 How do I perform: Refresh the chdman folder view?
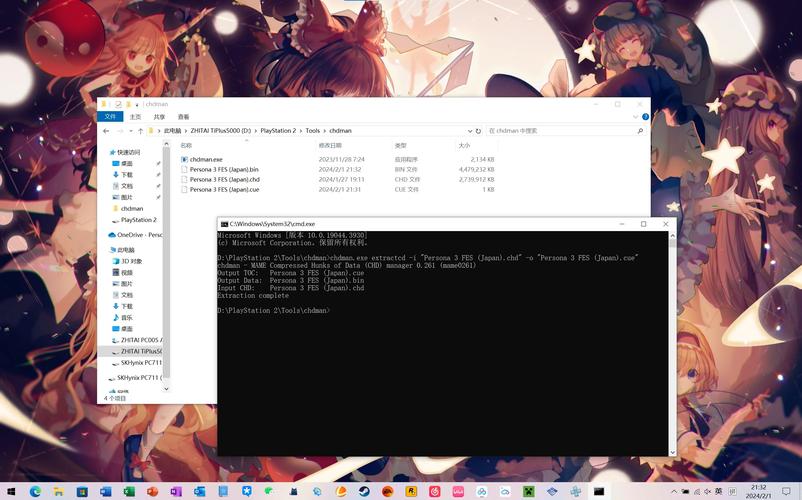pyautogui.click(x=478, y=131)
